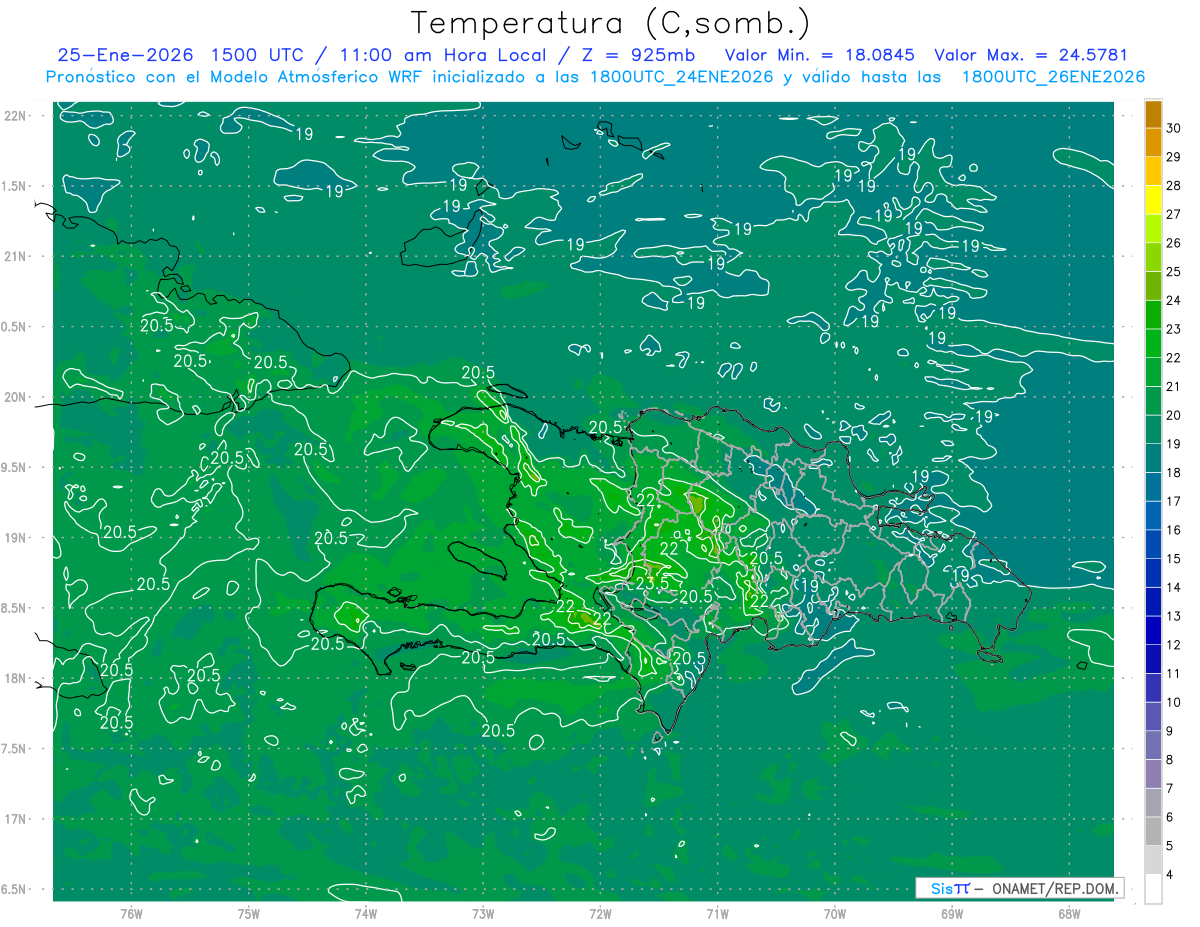
Task: Click the '74W' longitude axis label
Action: click(365, 913)
